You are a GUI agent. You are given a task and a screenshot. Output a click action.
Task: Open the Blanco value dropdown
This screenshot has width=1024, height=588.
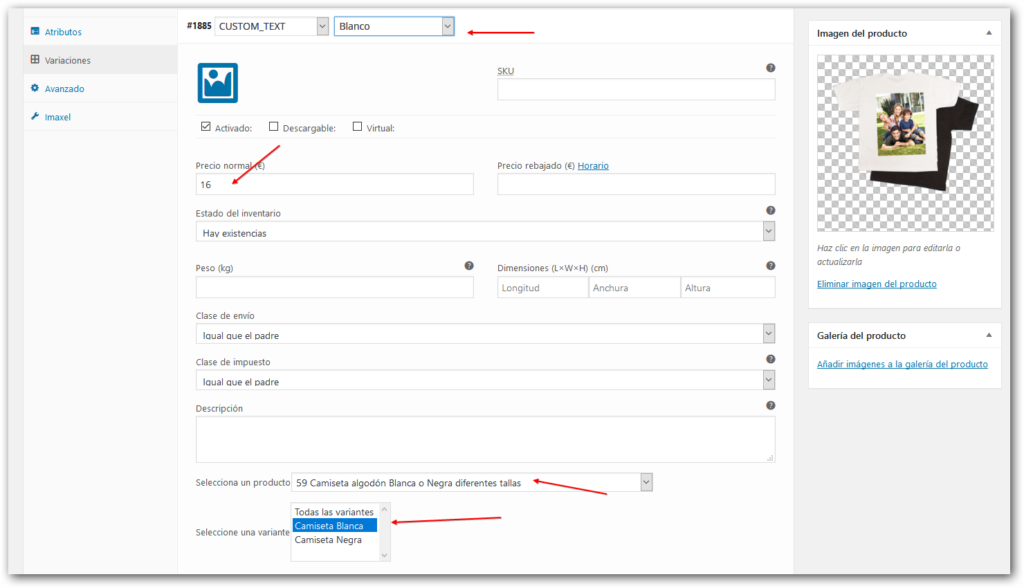click(x=394, y=26)
